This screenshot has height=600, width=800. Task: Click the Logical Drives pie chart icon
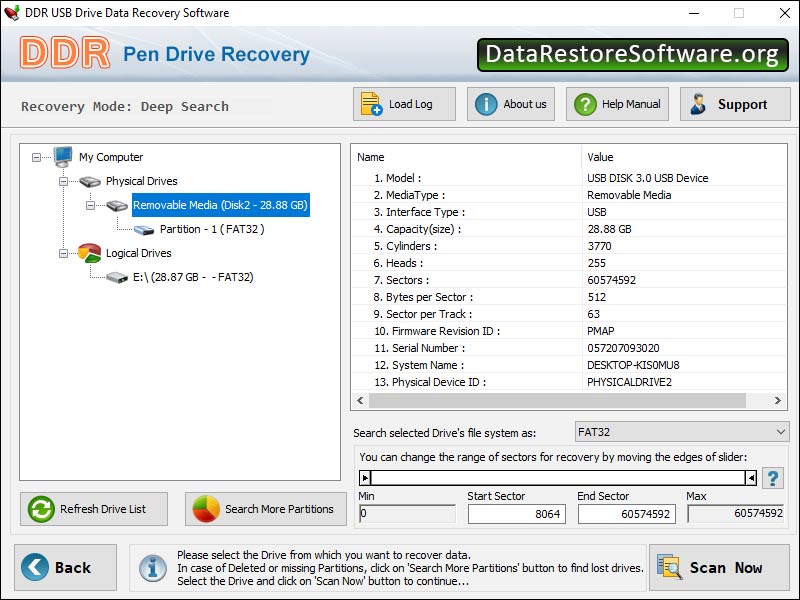[x=89, y=253]
